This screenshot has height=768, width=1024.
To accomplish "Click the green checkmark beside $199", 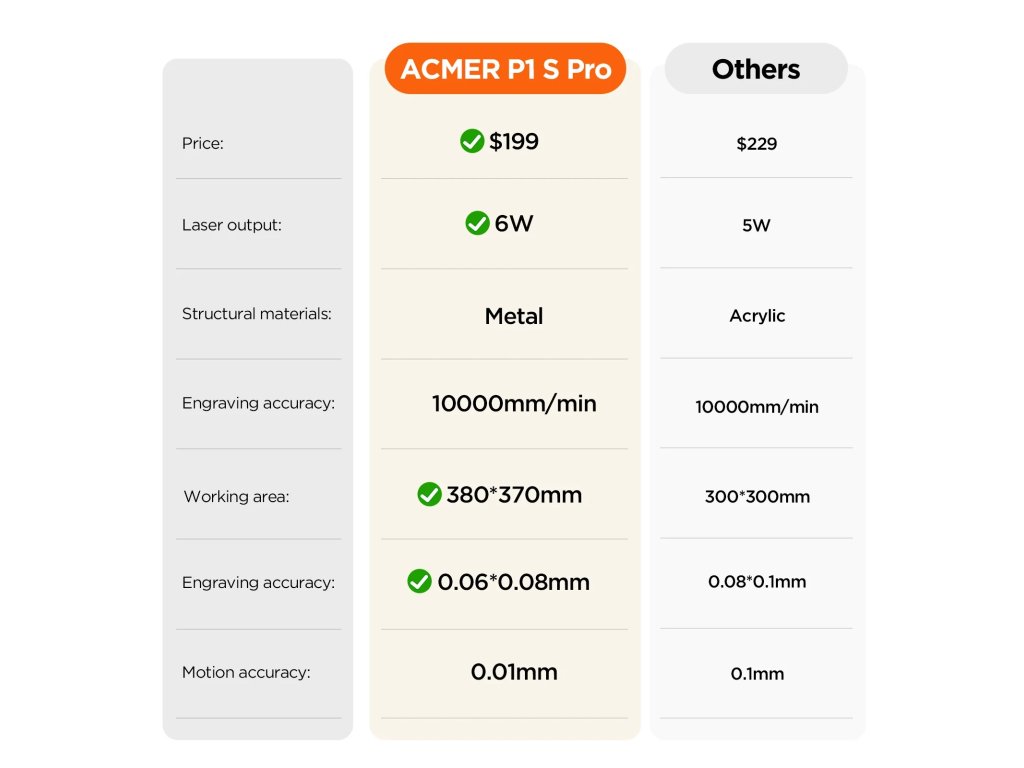I will click(x=472, y=141).
